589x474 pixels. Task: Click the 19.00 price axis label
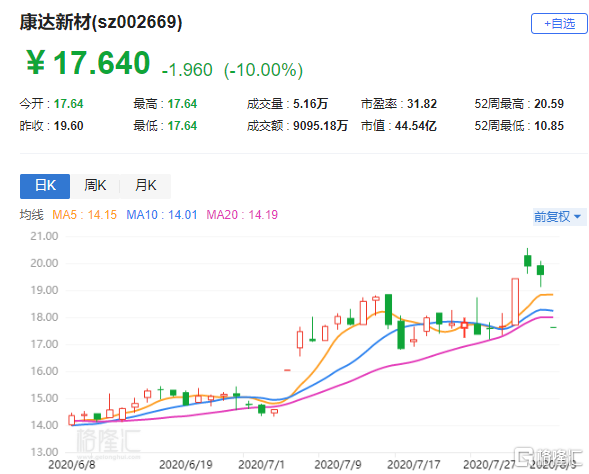coord(44,290)
